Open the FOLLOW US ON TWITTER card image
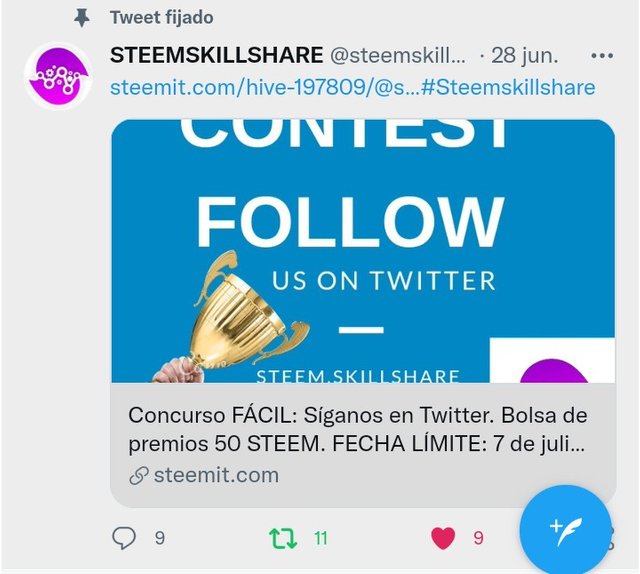This screenshot has height=574, width=640. point(363,251)
